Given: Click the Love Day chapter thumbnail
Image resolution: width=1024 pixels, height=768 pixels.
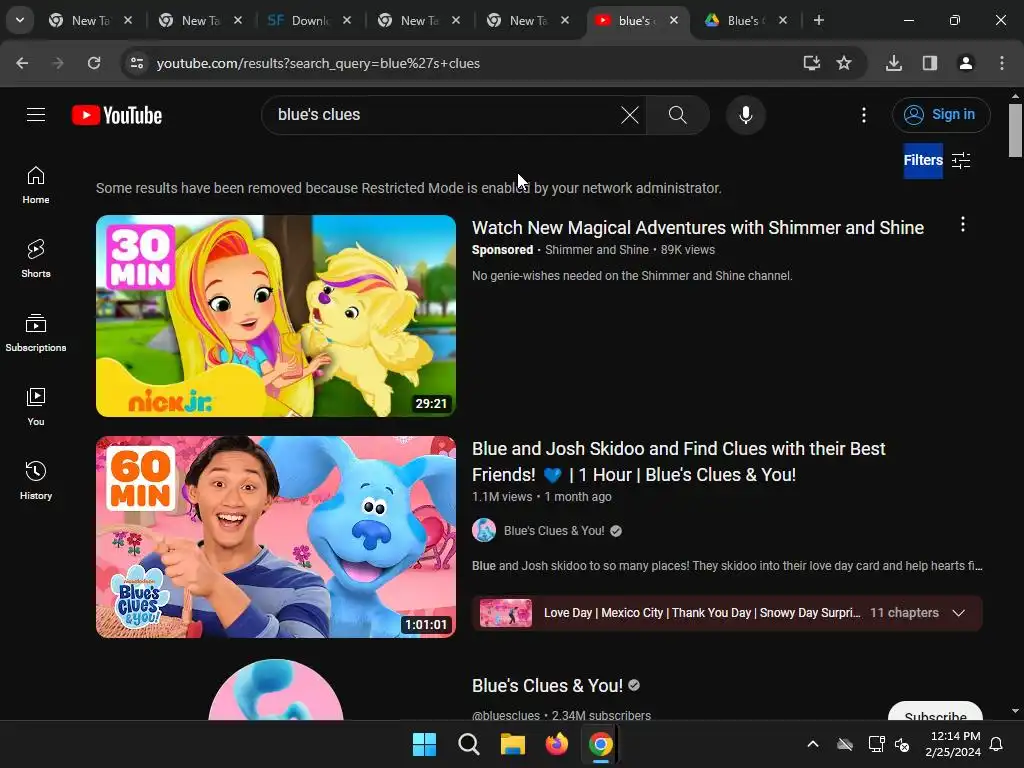Looking at the screenshot, I should point(505,613).
